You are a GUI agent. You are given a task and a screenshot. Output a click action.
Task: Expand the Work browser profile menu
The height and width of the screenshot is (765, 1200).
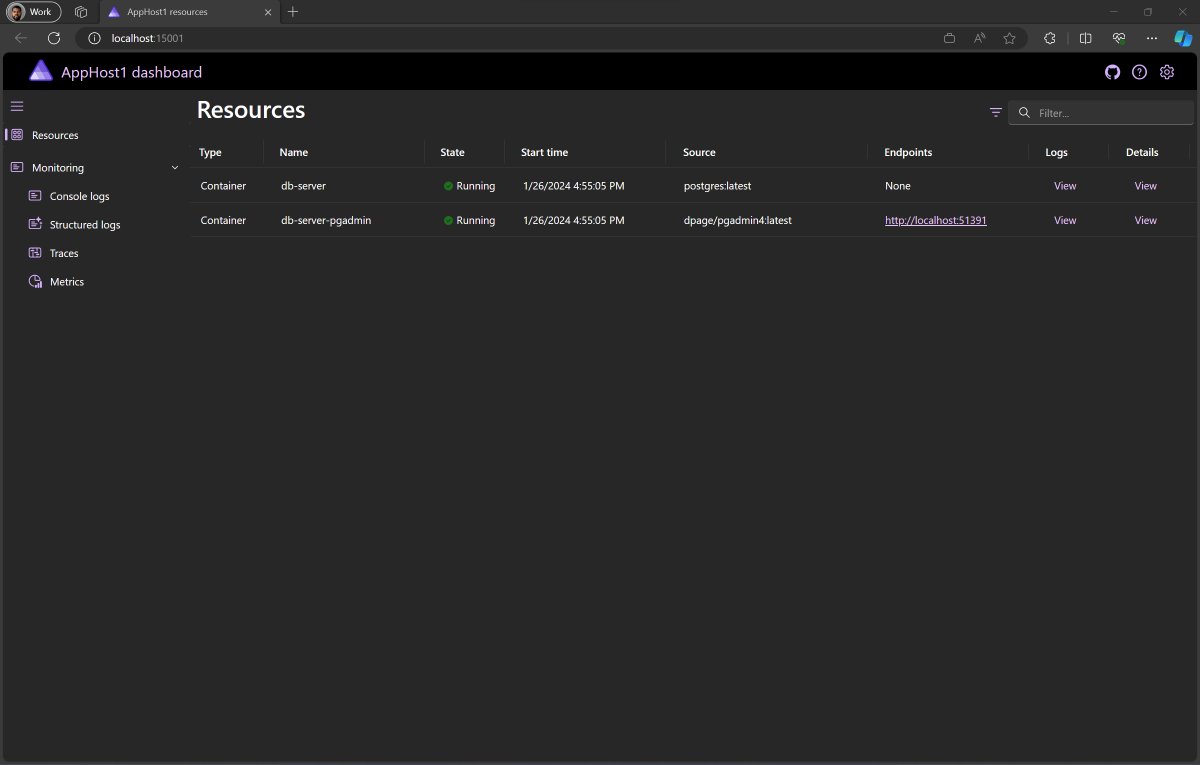33,11
